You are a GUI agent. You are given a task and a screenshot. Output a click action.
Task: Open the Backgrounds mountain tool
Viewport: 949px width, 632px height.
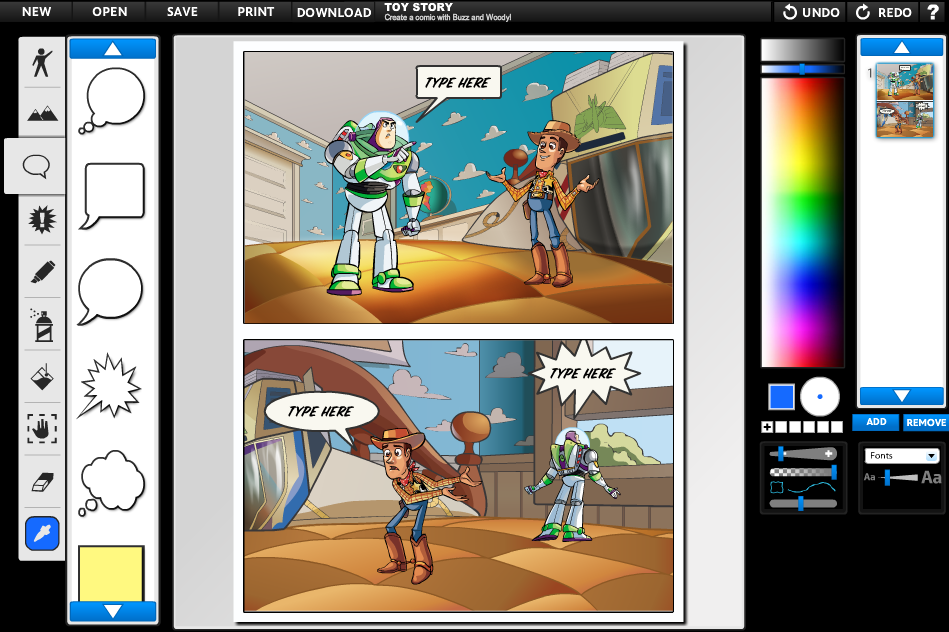tap(42, 113)
